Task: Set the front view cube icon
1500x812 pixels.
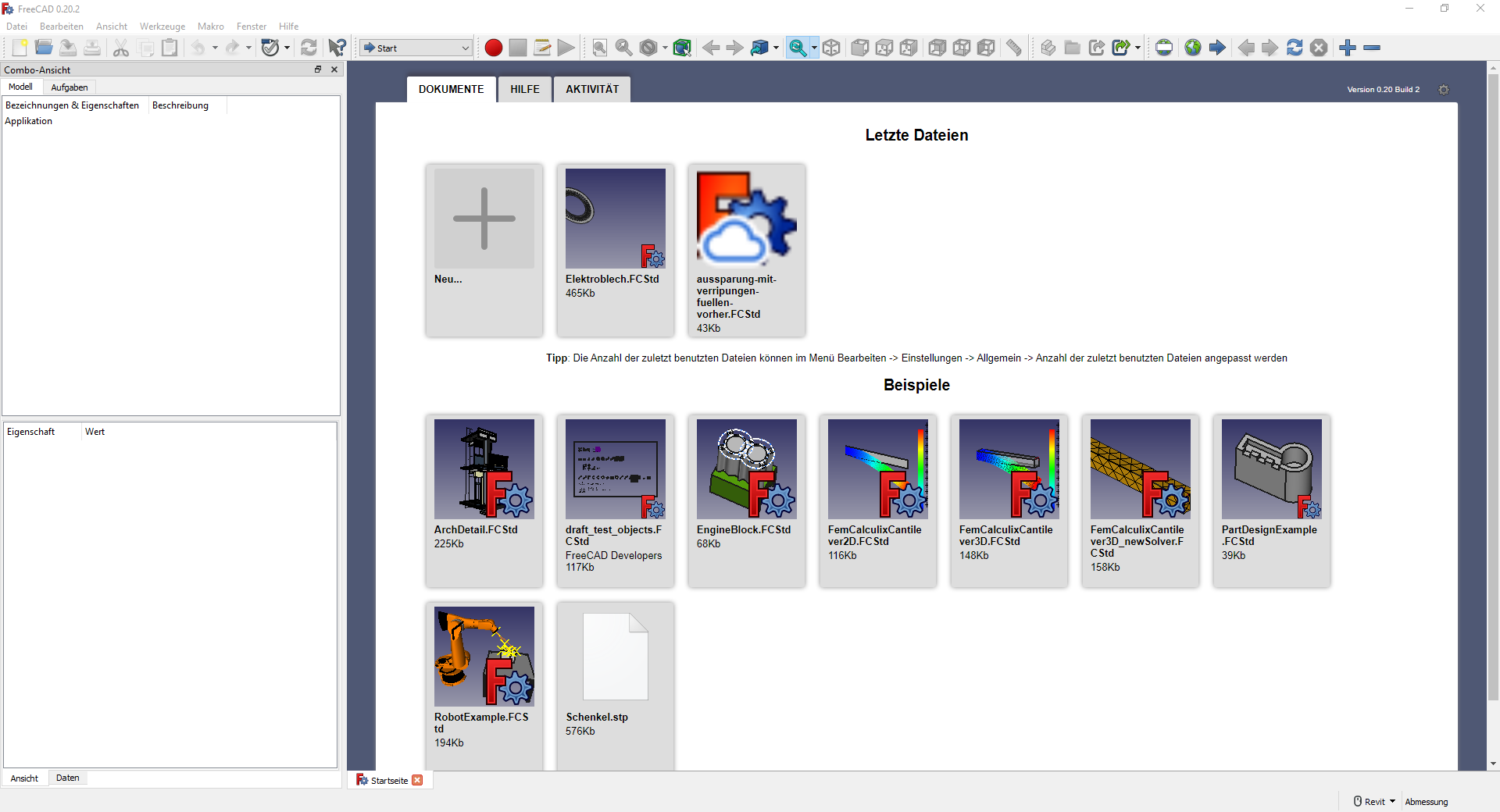Action: (x=859, y=48)
